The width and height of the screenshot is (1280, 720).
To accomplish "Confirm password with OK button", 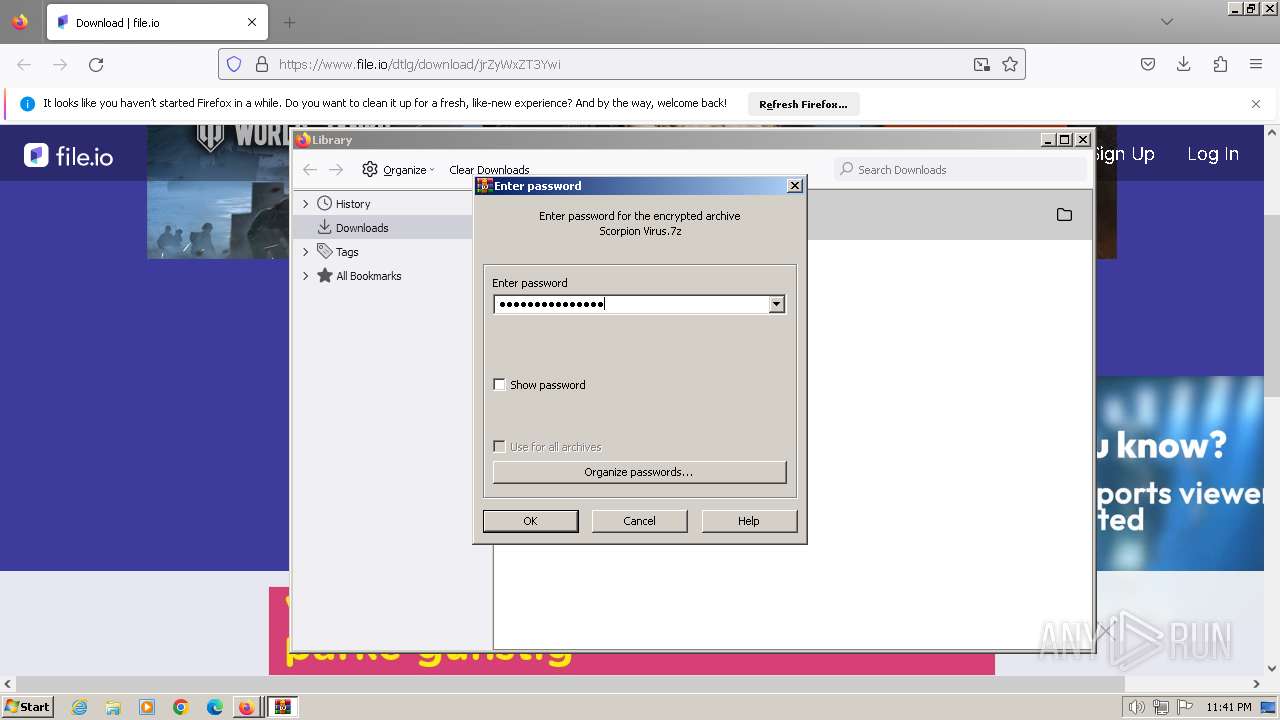I will point(530,521).
